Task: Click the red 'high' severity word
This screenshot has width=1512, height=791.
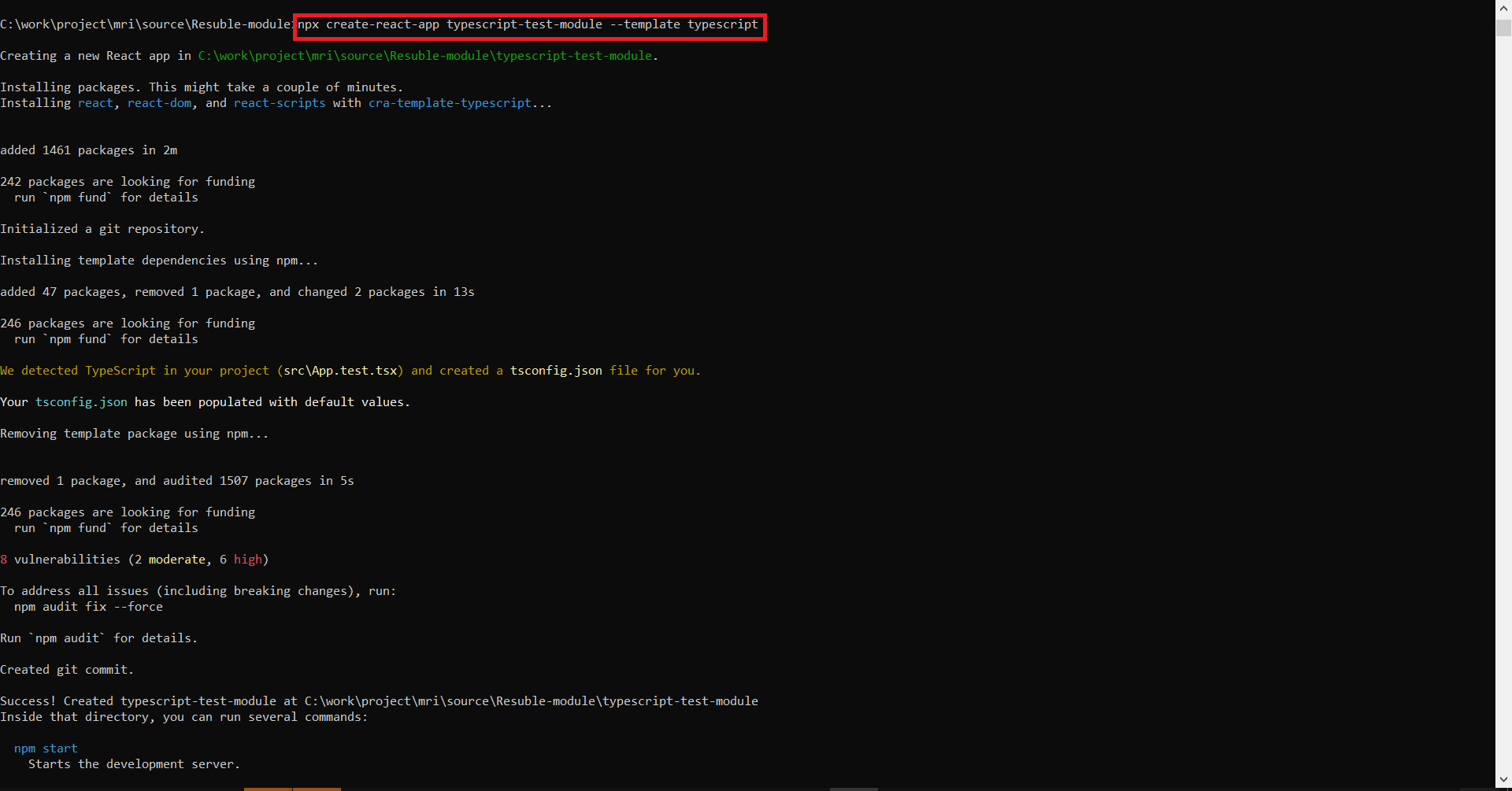Action: [248, 560]
